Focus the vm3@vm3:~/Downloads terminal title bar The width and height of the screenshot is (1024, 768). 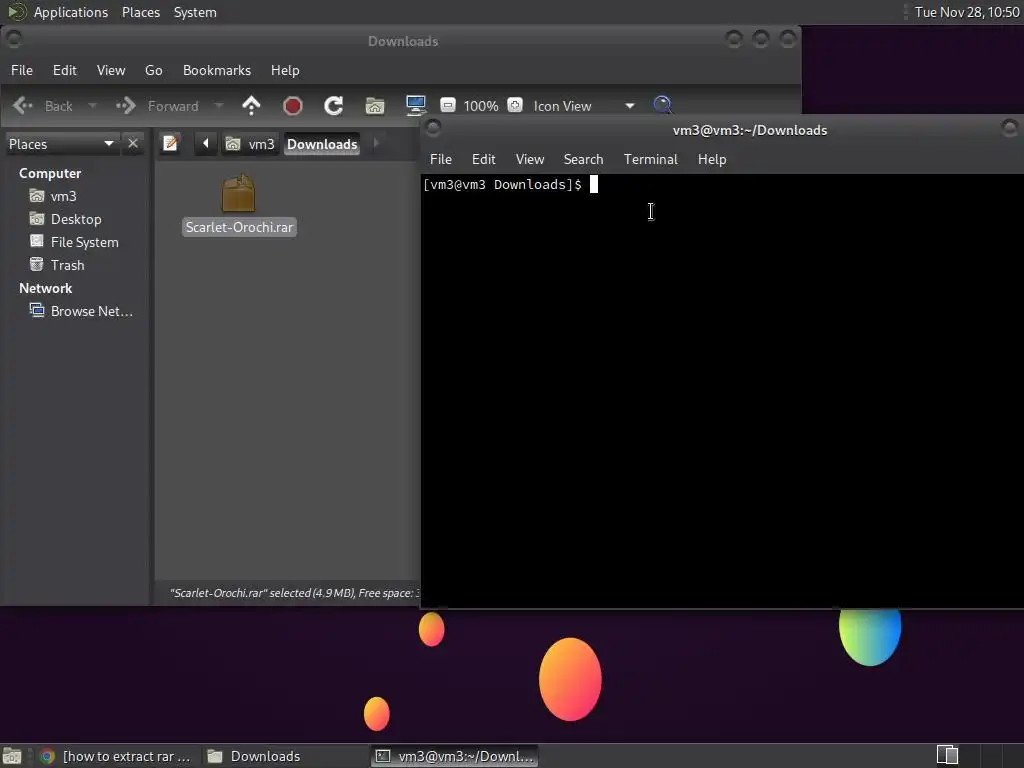pos(750,130)
